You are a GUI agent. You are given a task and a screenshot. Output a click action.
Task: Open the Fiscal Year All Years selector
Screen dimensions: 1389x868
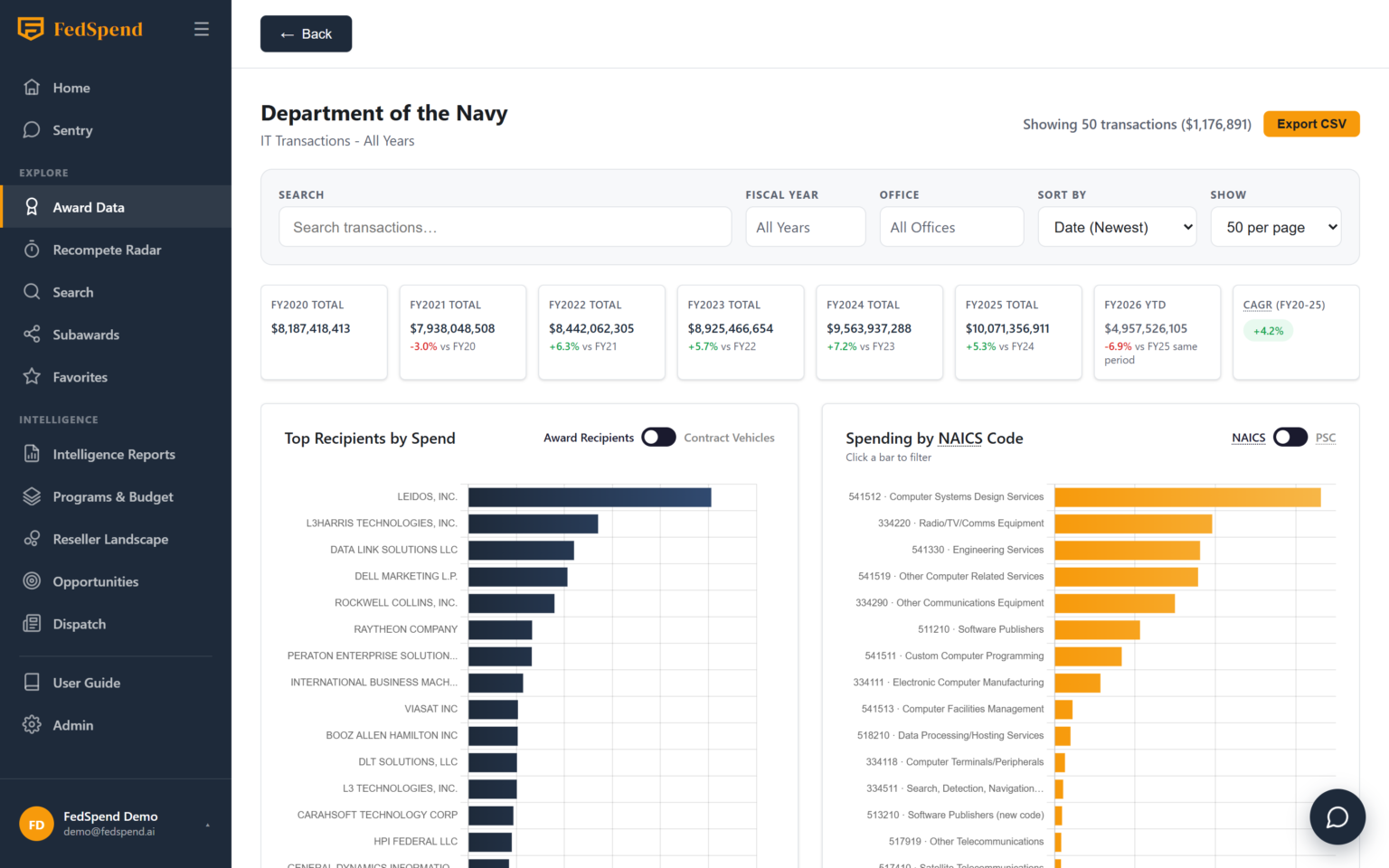click(806, 227)
